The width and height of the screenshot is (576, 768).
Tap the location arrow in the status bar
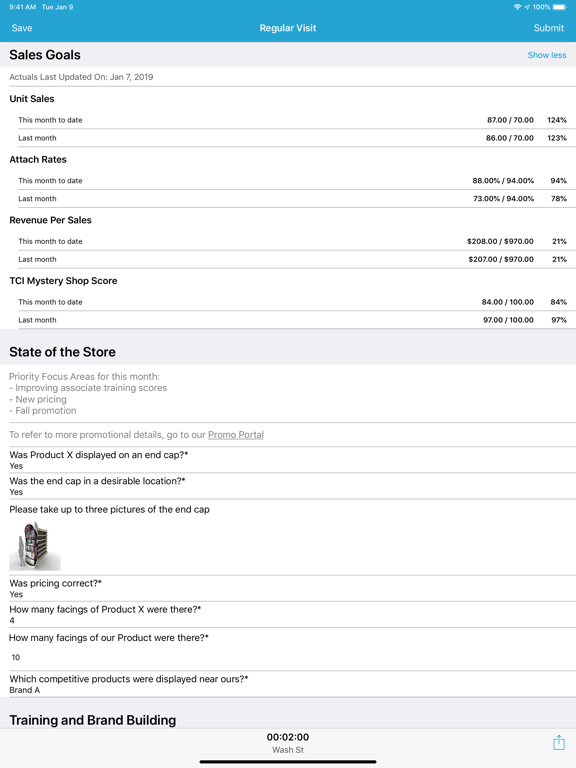[x=527, y=7]
